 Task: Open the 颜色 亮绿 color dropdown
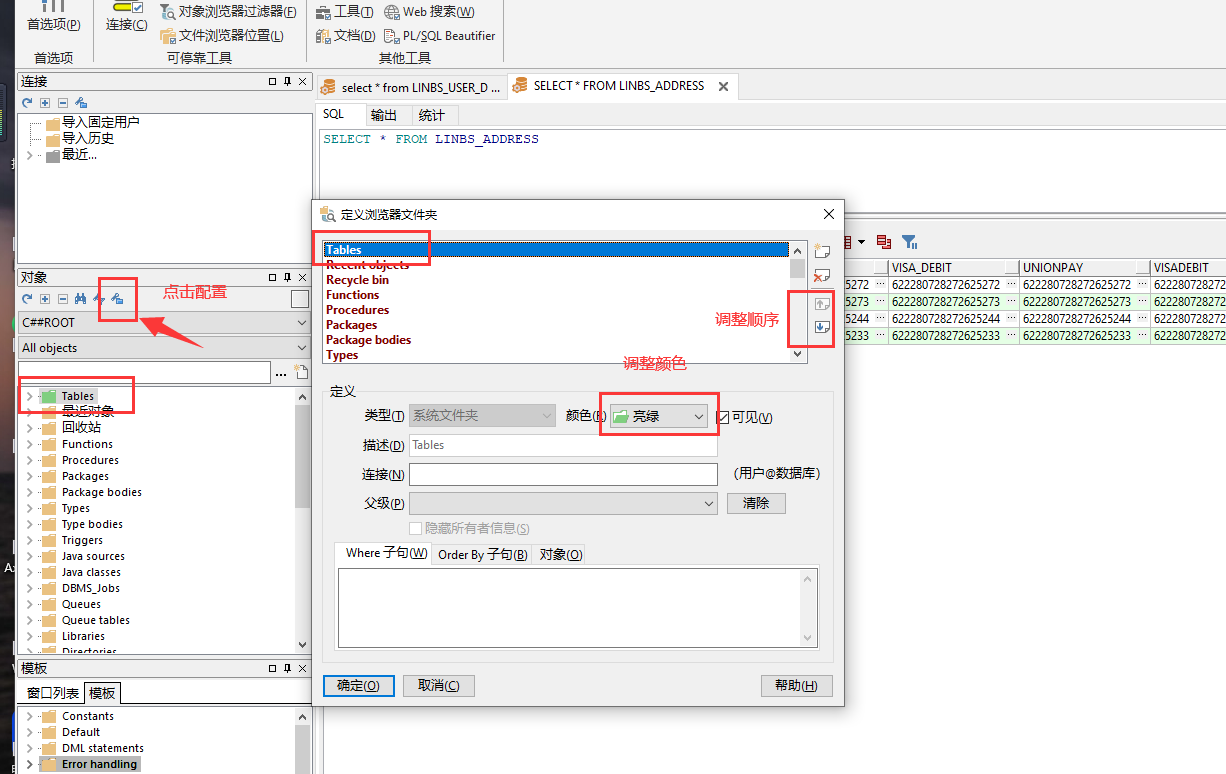pos(659,416)
